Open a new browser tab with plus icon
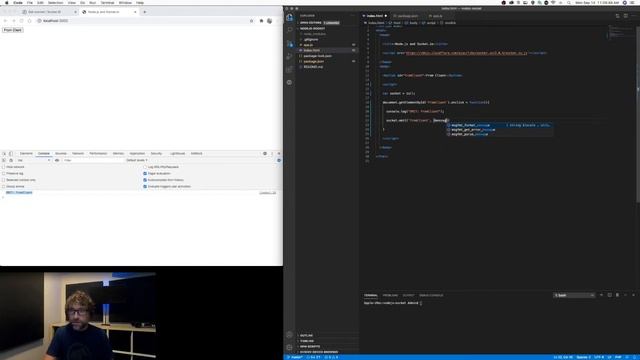 point(144,12)
